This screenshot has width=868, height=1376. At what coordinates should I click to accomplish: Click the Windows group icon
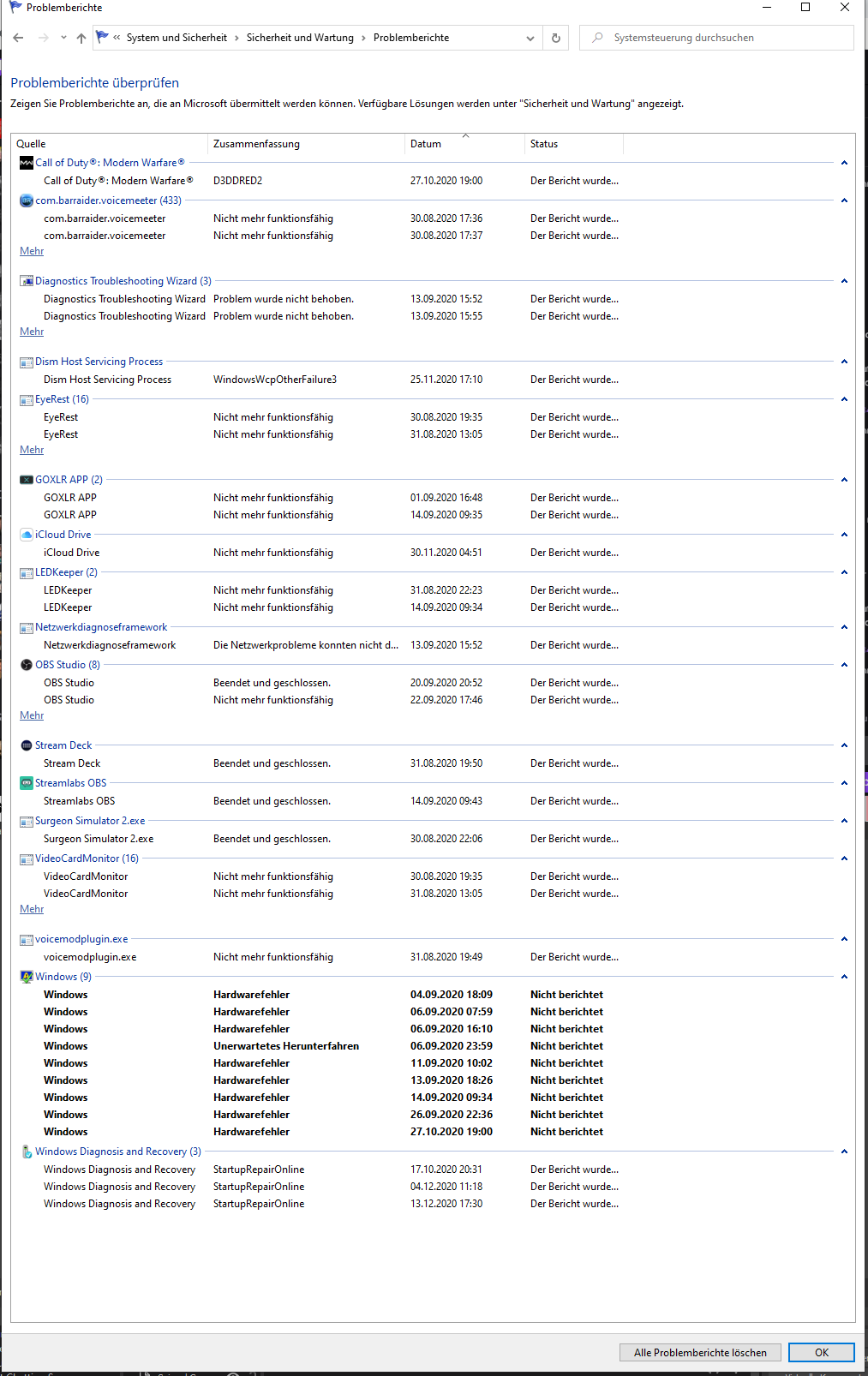point(27,977)
